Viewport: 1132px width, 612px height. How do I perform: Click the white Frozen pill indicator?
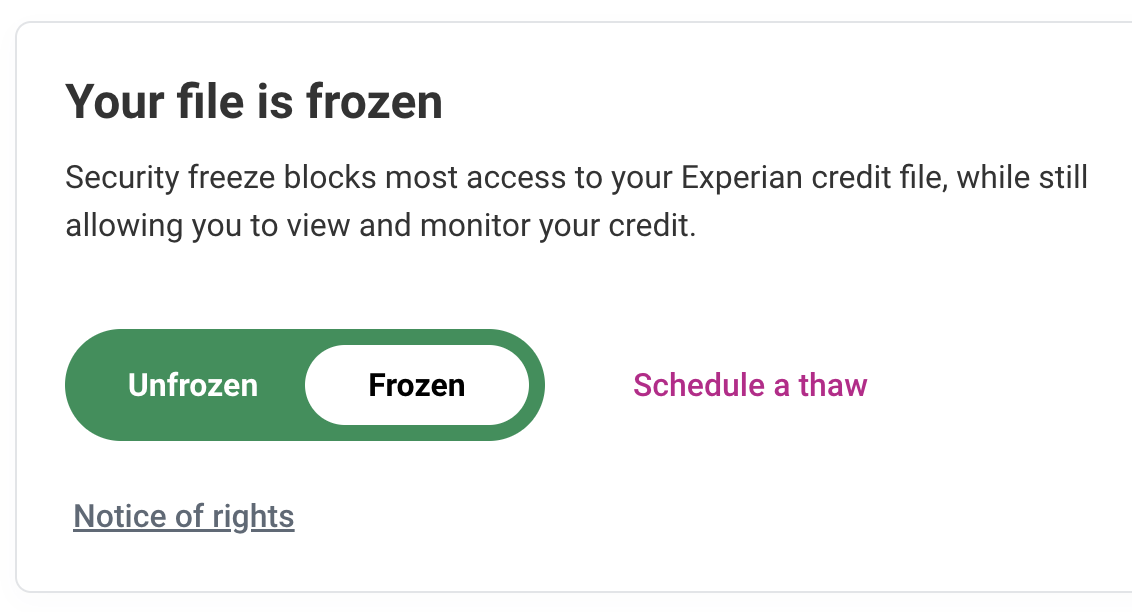[417, 384]
